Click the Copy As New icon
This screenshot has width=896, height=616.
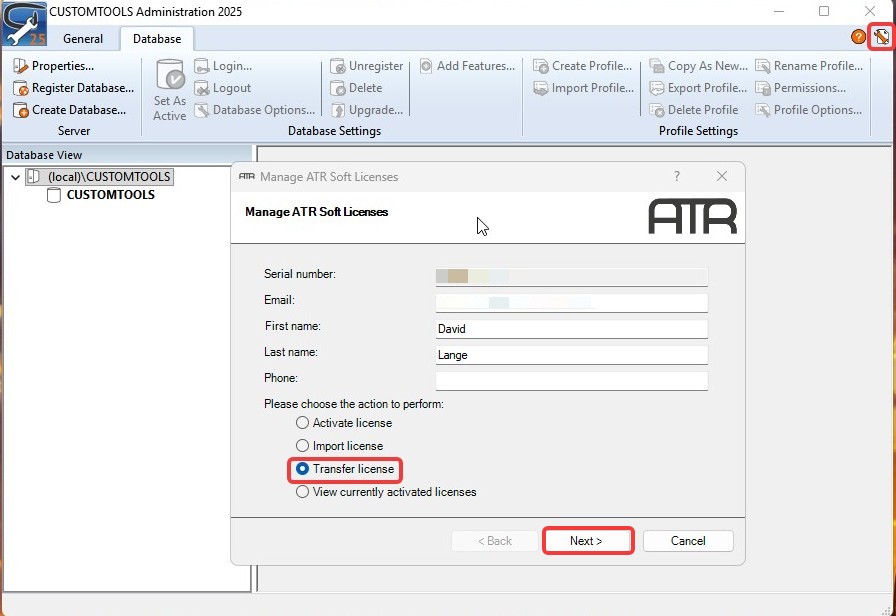657,66
